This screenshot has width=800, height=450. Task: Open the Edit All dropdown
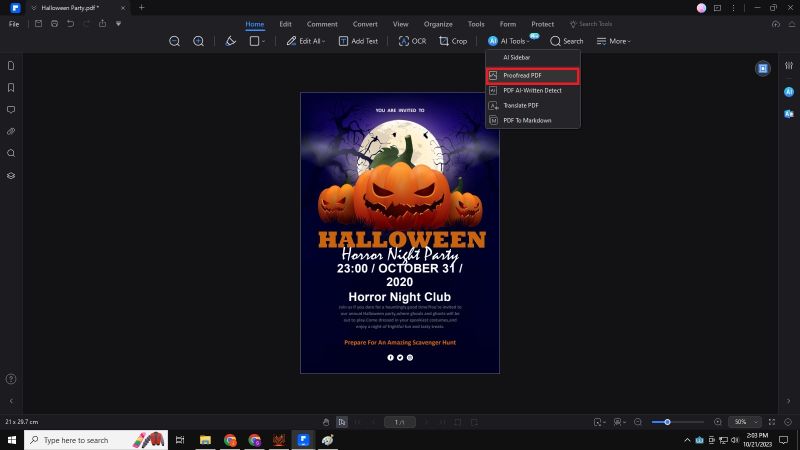point(305,41)
